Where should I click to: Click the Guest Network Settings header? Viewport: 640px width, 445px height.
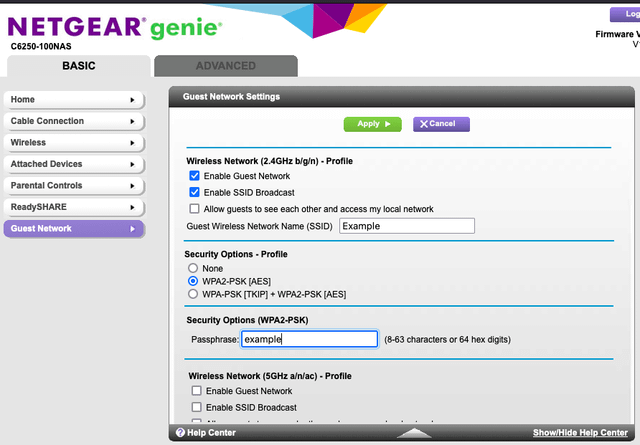point(231,97)
